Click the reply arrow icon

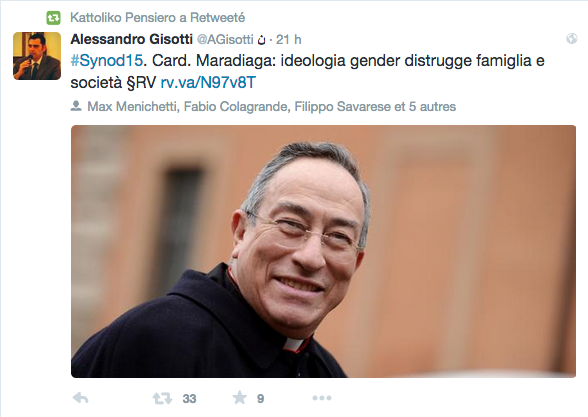pos(81,398)
